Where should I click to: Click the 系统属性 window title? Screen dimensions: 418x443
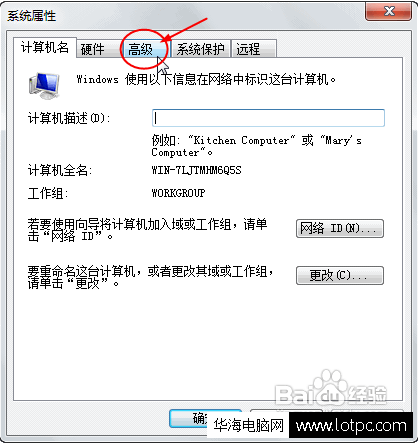pyautogui.click(x=32, y=16)
